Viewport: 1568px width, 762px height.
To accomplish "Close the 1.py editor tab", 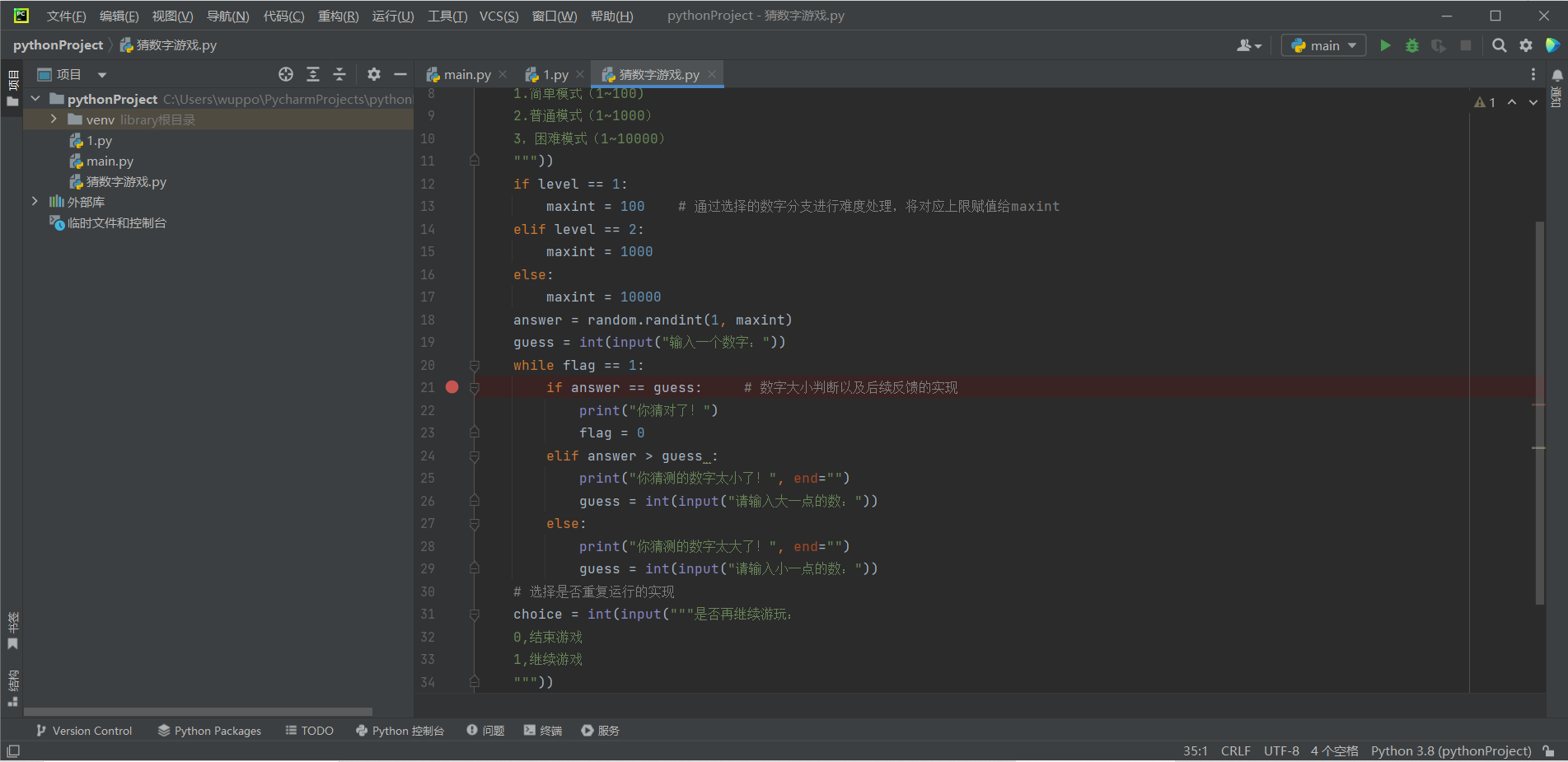I will 580,74.
